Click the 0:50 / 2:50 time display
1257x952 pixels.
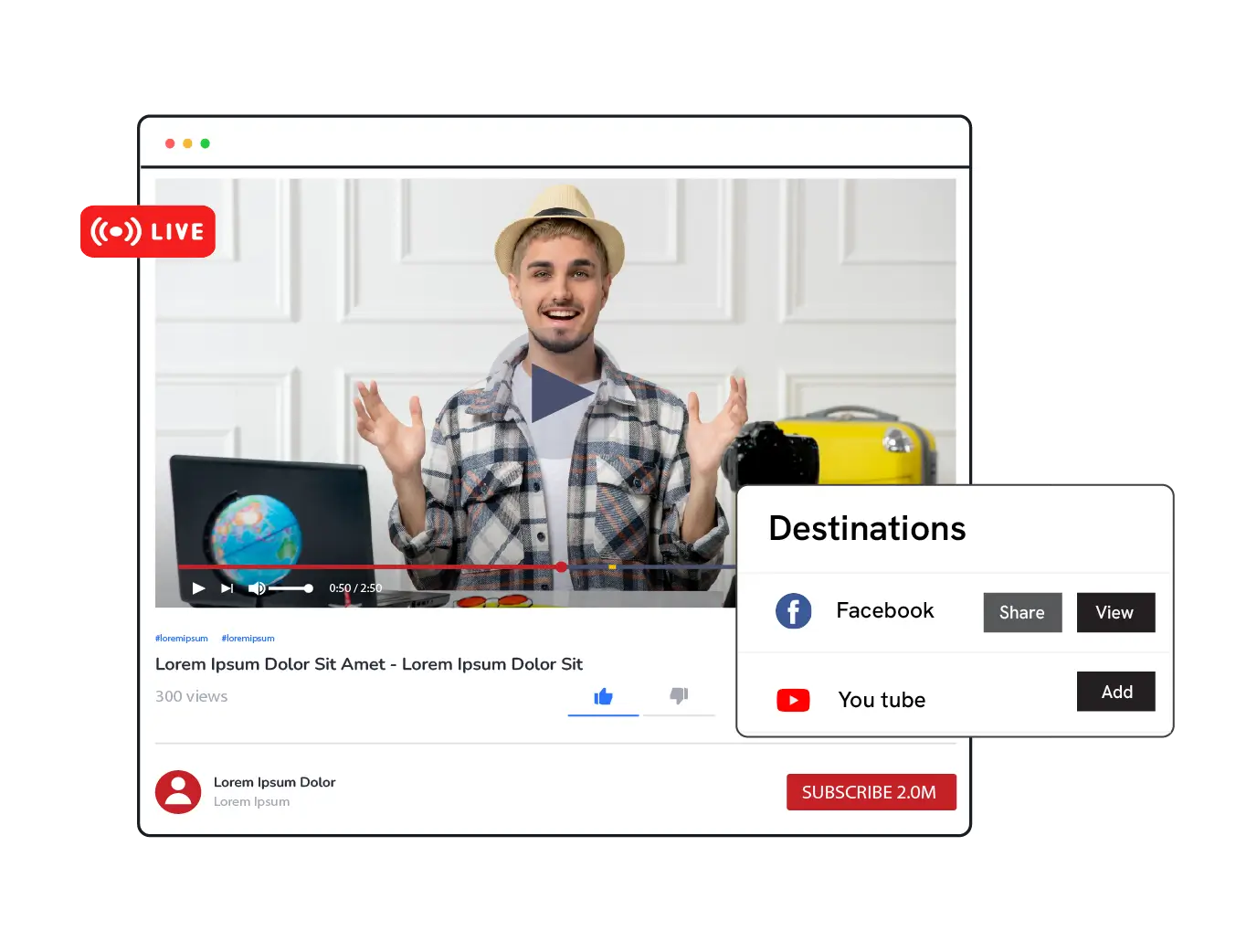355,588
